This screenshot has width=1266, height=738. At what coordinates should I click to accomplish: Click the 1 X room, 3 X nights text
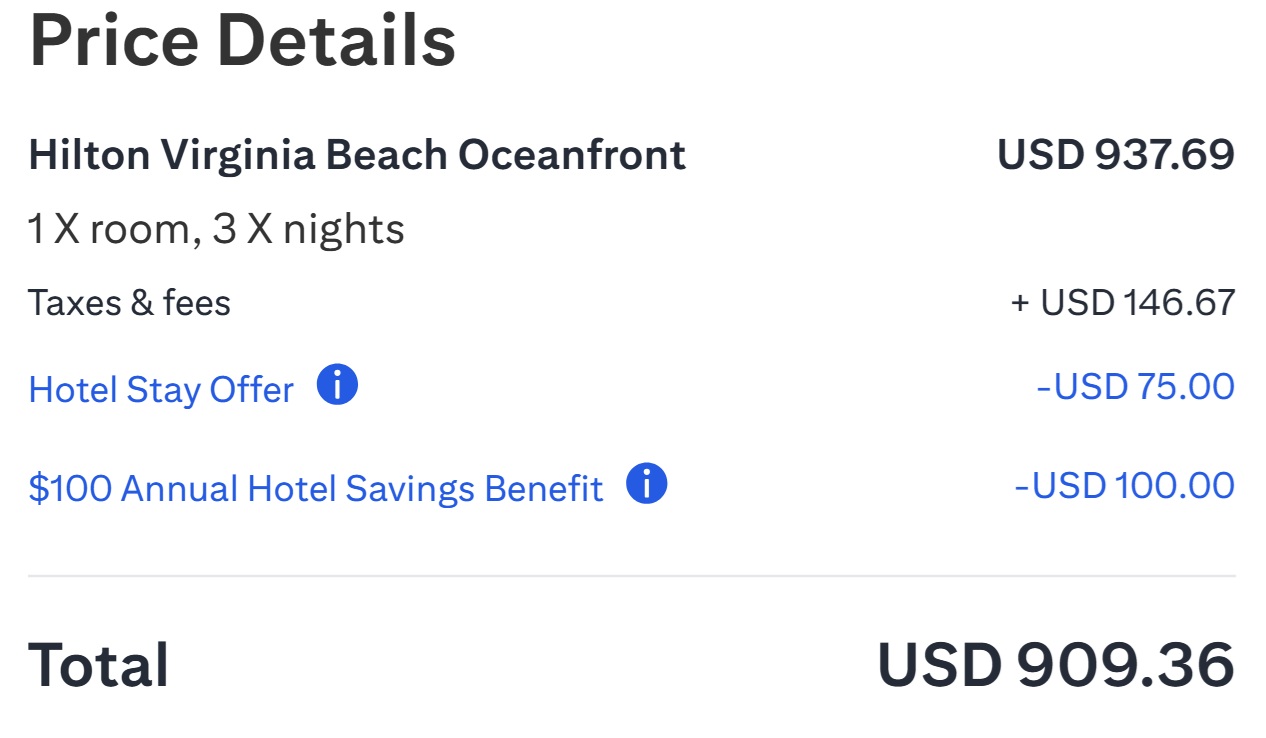[217, 228]
